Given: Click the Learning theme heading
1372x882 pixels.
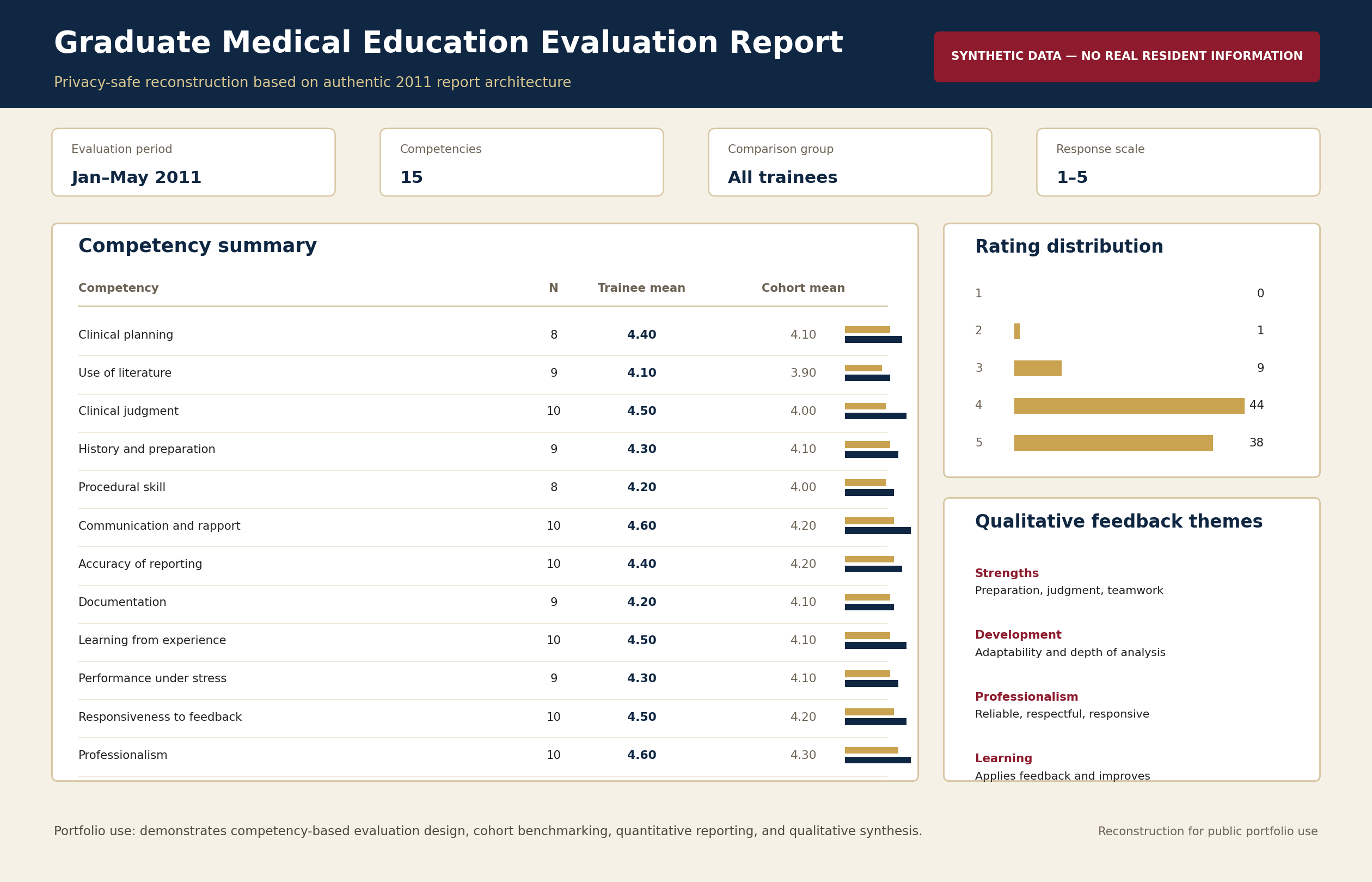Looking at the screenshot, I should coord(1003,759).
